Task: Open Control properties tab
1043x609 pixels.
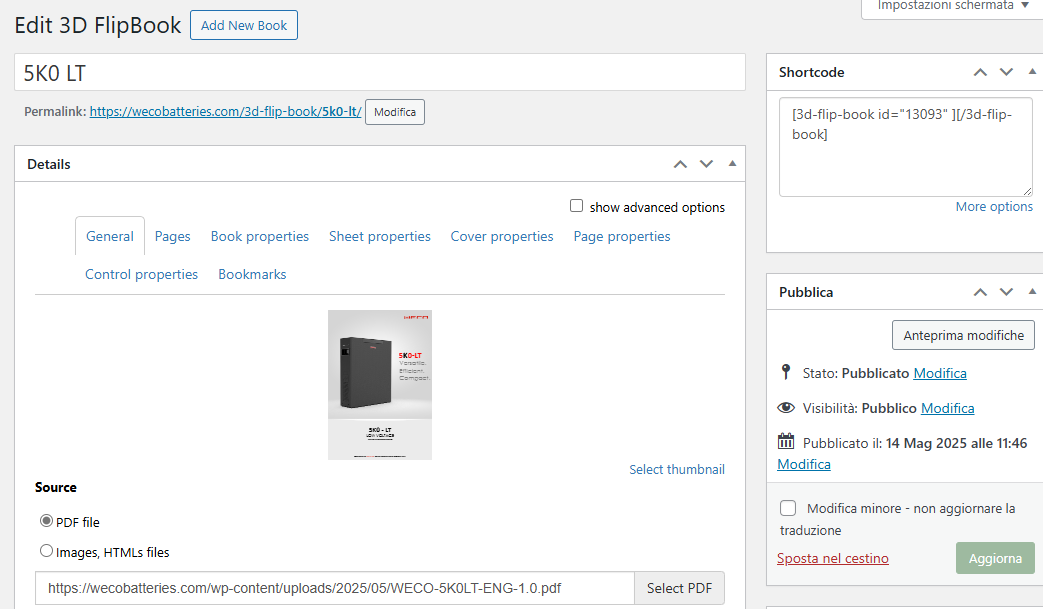Action: pyautogui.click(x=142, y=275)
